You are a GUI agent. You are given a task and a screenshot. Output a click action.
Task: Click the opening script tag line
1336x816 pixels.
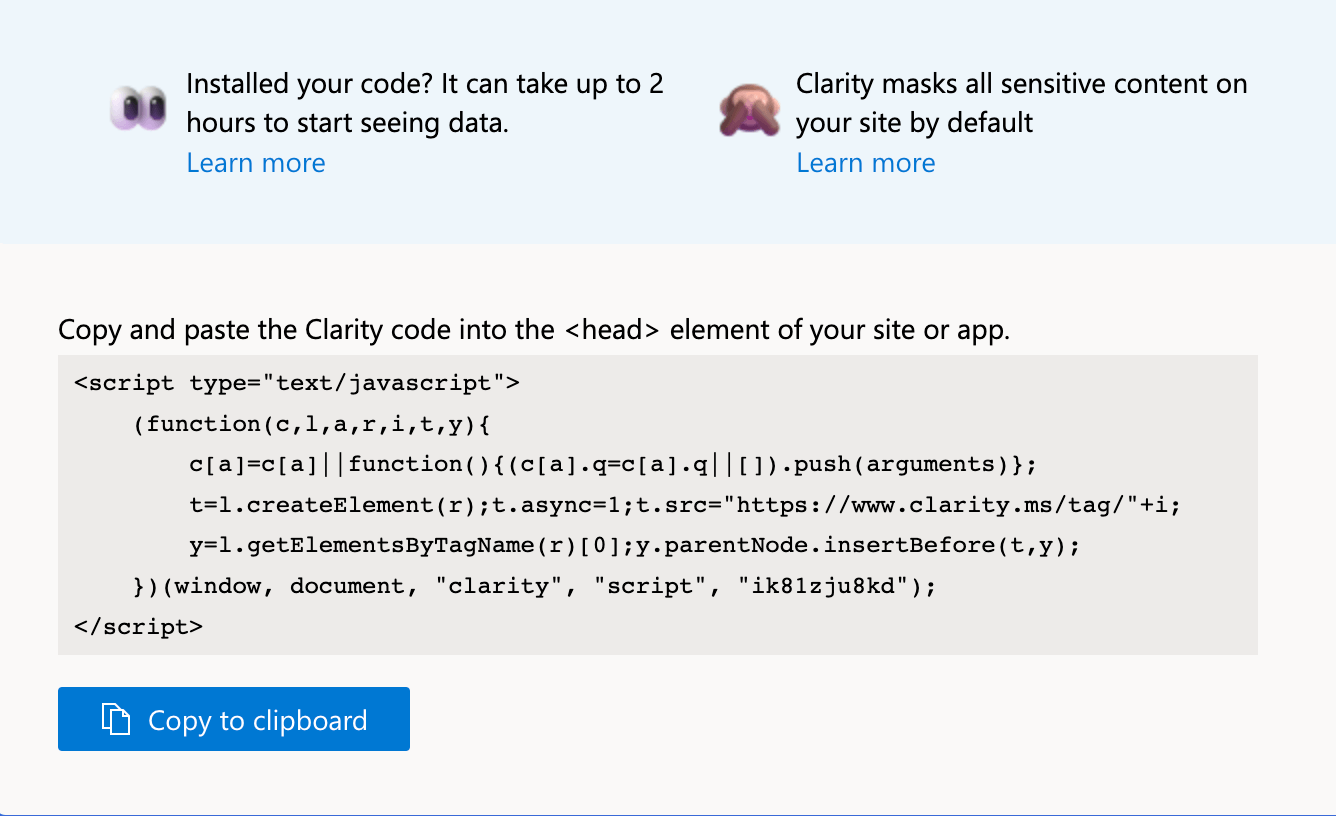point(298,382)
